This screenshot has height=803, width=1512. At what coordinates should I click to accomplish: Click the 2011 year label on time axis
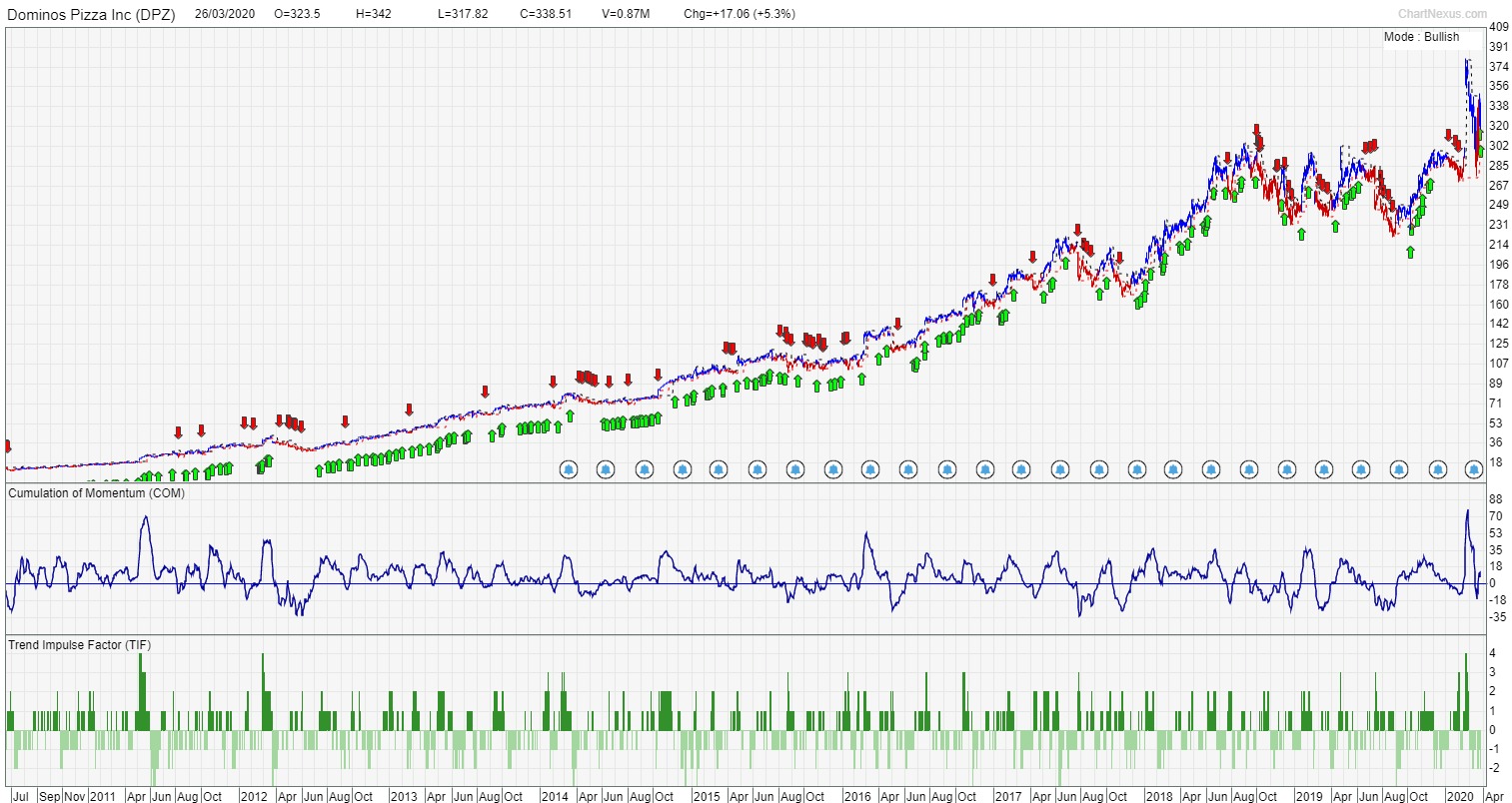tap(103, 796)
